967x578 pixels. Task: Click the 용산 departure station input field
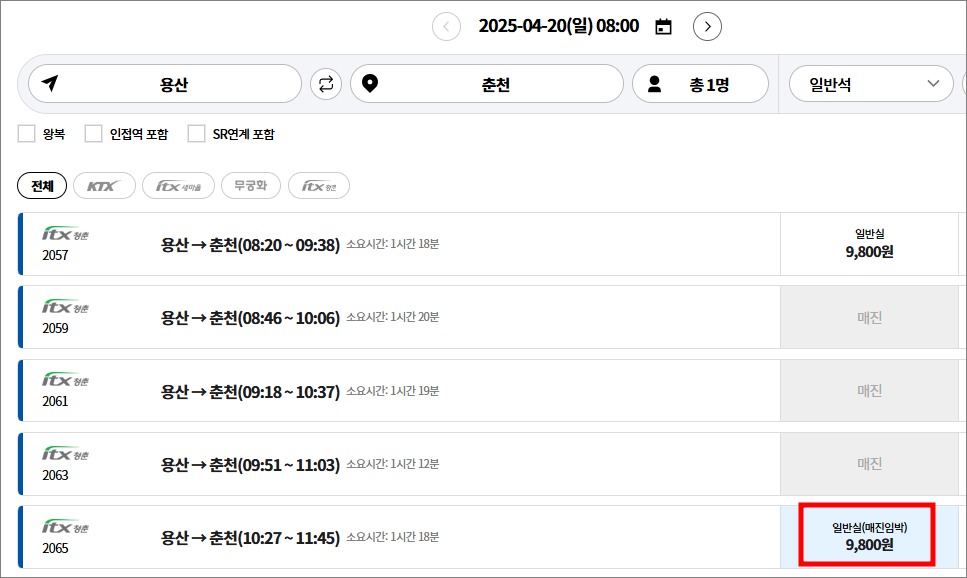click(x=175, y=83)
